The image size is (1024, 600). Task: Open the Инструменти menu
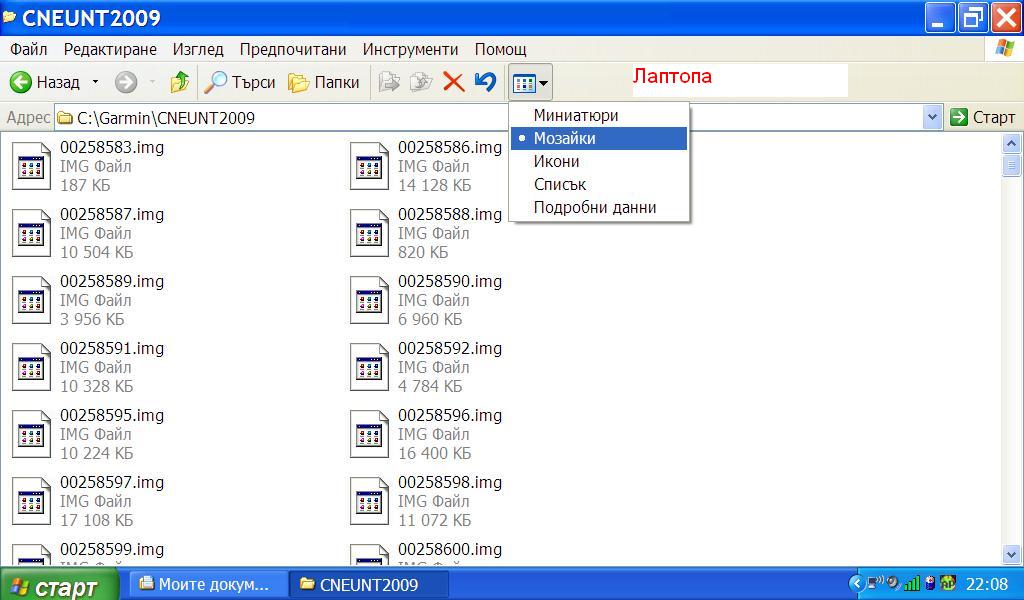click(x=410, y=49)
